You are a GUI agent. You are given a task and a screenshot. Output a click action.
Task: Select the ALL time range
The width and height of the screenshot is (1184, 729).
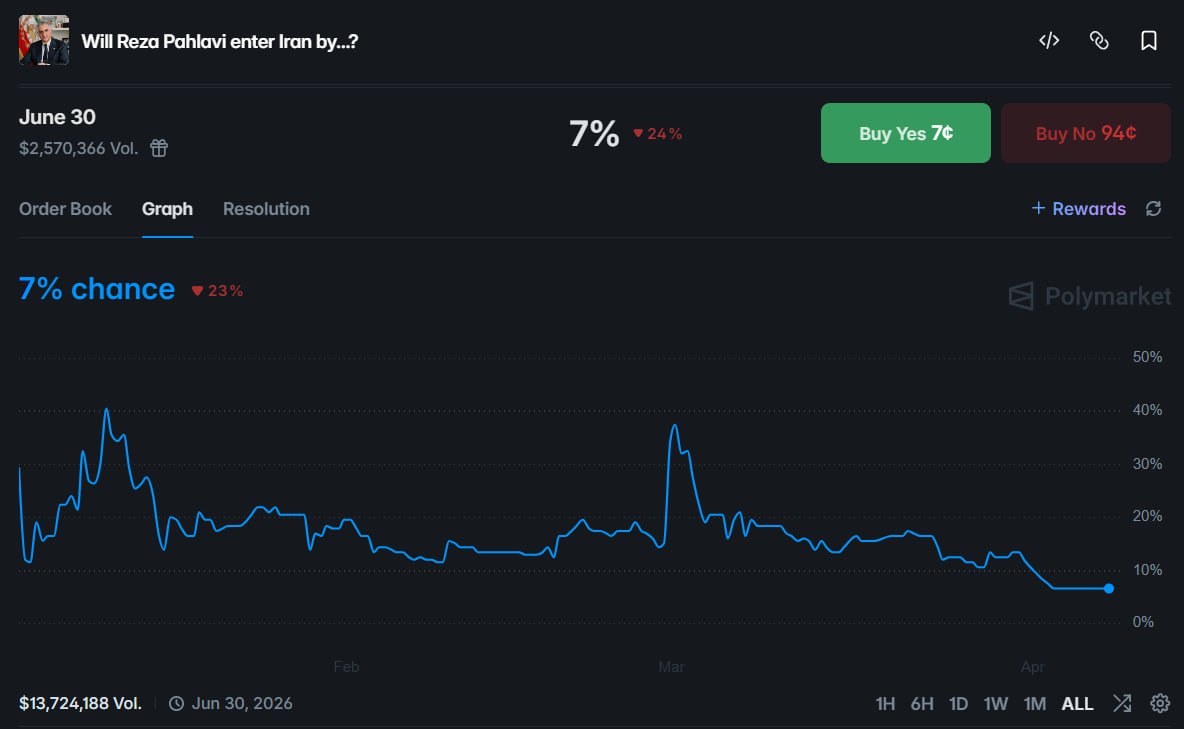1077,703
